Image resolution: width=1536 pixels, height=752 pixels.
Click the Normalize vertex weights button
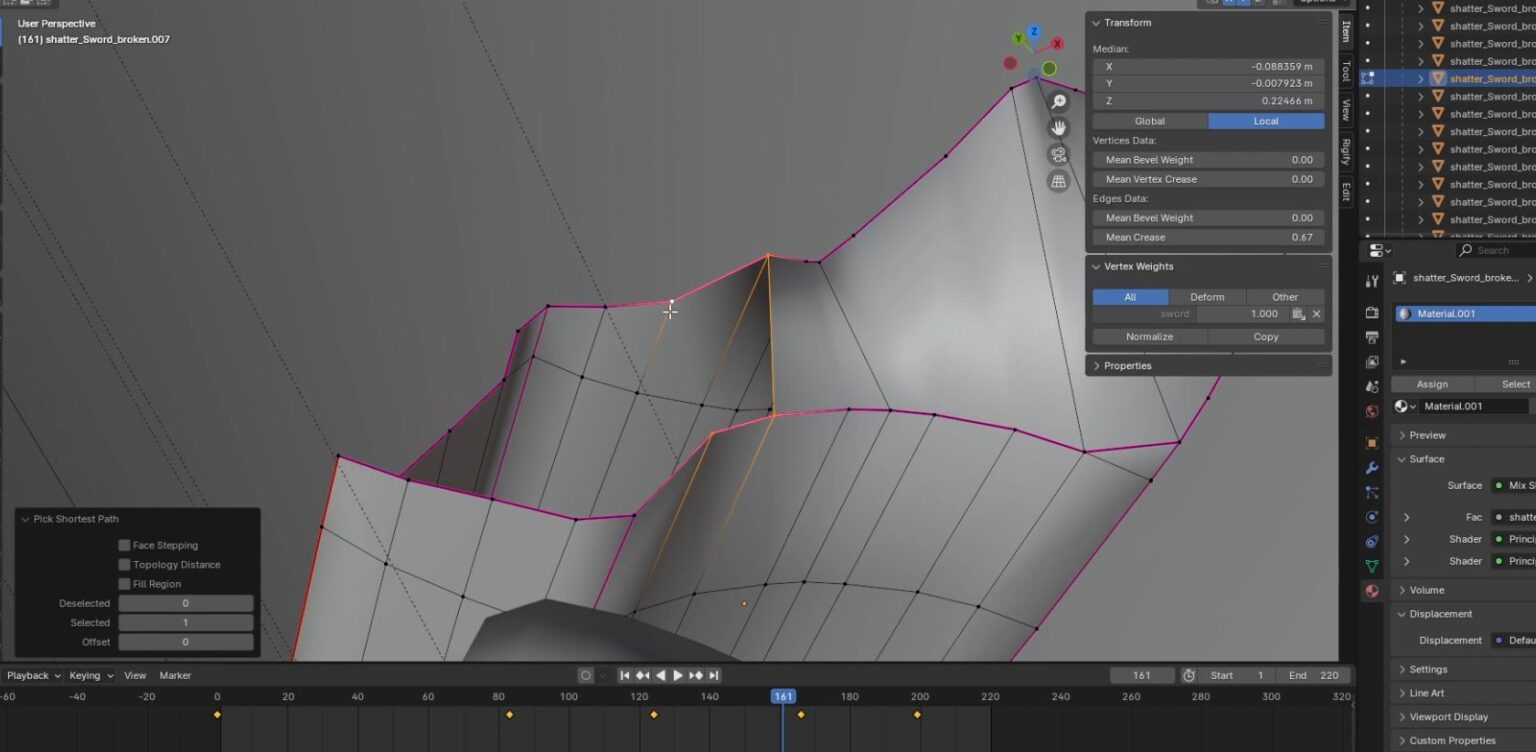click(1149, 337)
